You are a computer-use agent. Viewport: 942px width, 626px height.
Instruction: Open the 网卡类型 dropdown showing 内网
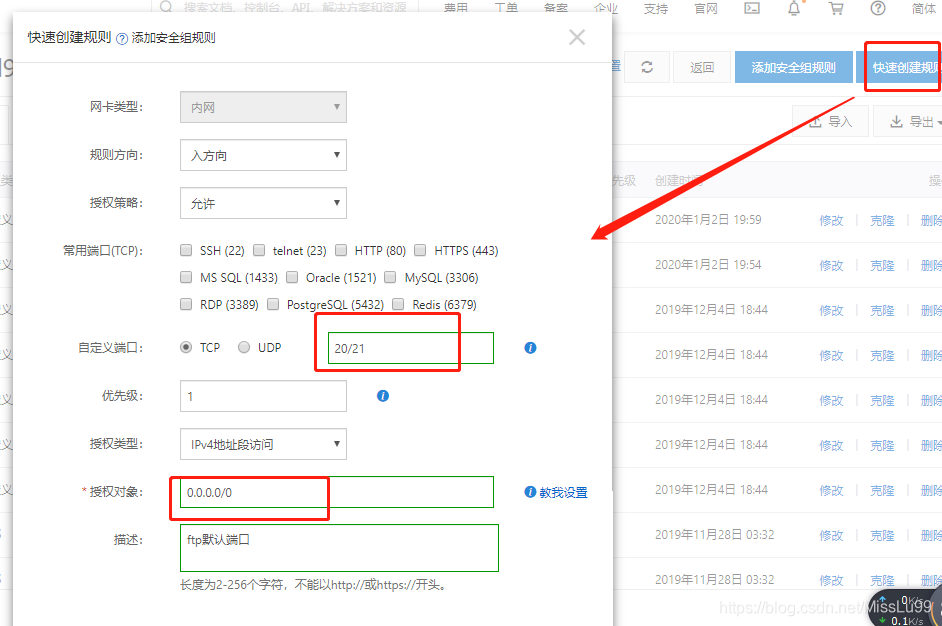click(x=263, y=107)
